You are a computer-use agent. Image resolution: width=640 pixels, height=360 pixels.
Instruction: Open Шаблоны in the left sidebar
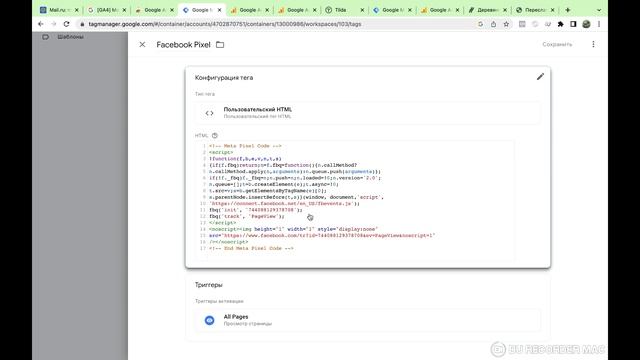[x=70, y=37]
